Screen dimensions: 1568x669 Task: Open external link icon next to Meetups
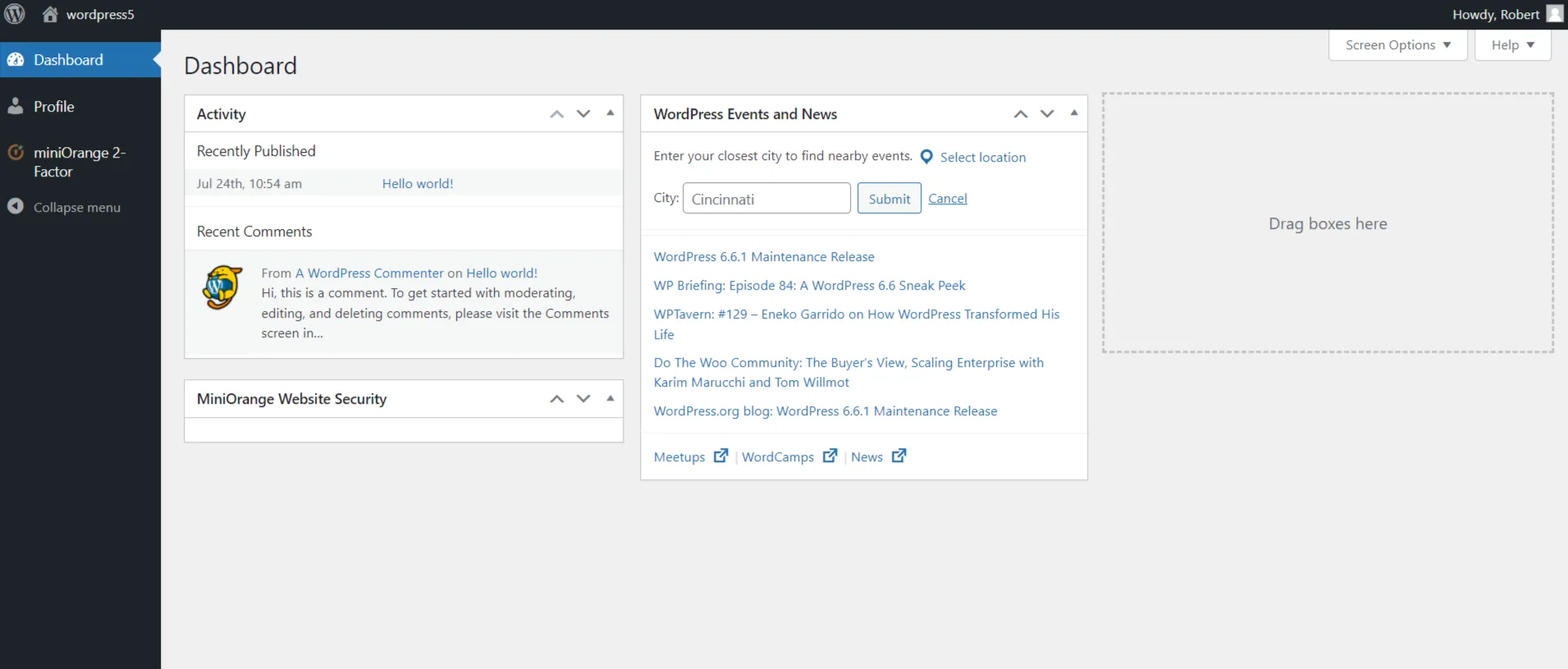click(x=720, y=456)
